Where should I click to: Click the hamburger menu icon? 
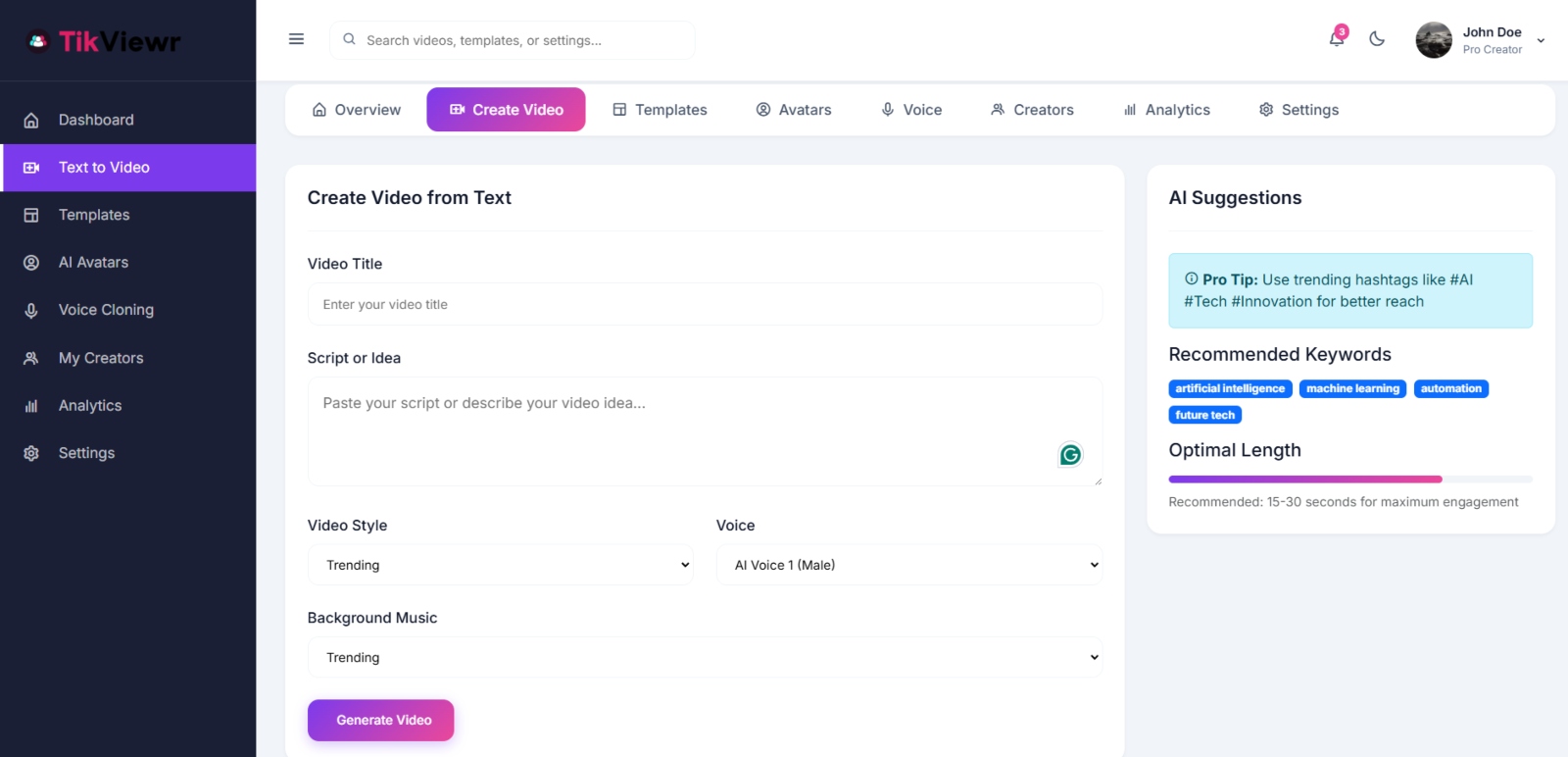point(296,39)
